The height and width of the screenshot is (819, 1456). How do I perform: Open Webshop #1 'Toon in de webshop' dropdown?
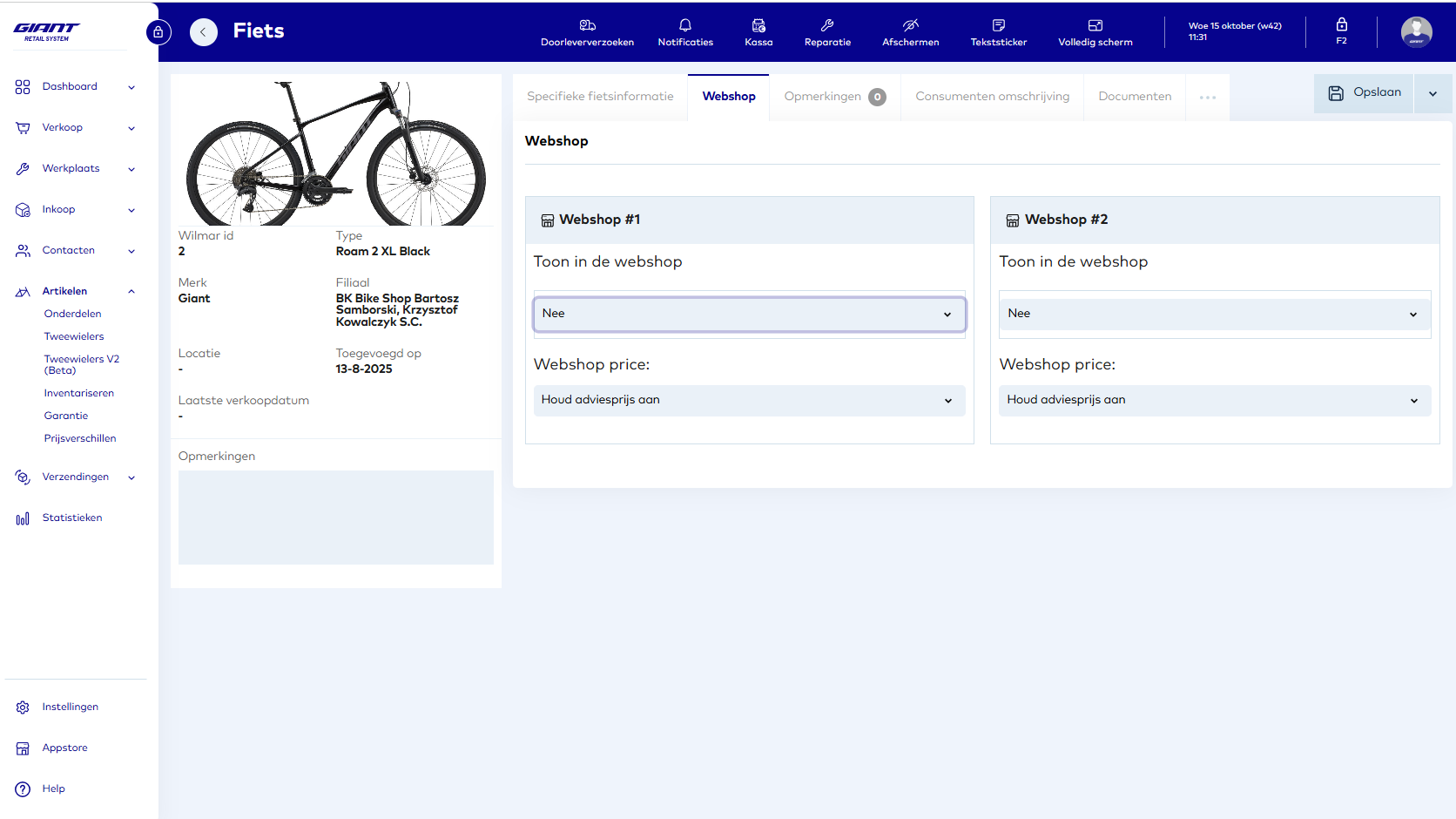click(x=749, y=314)
